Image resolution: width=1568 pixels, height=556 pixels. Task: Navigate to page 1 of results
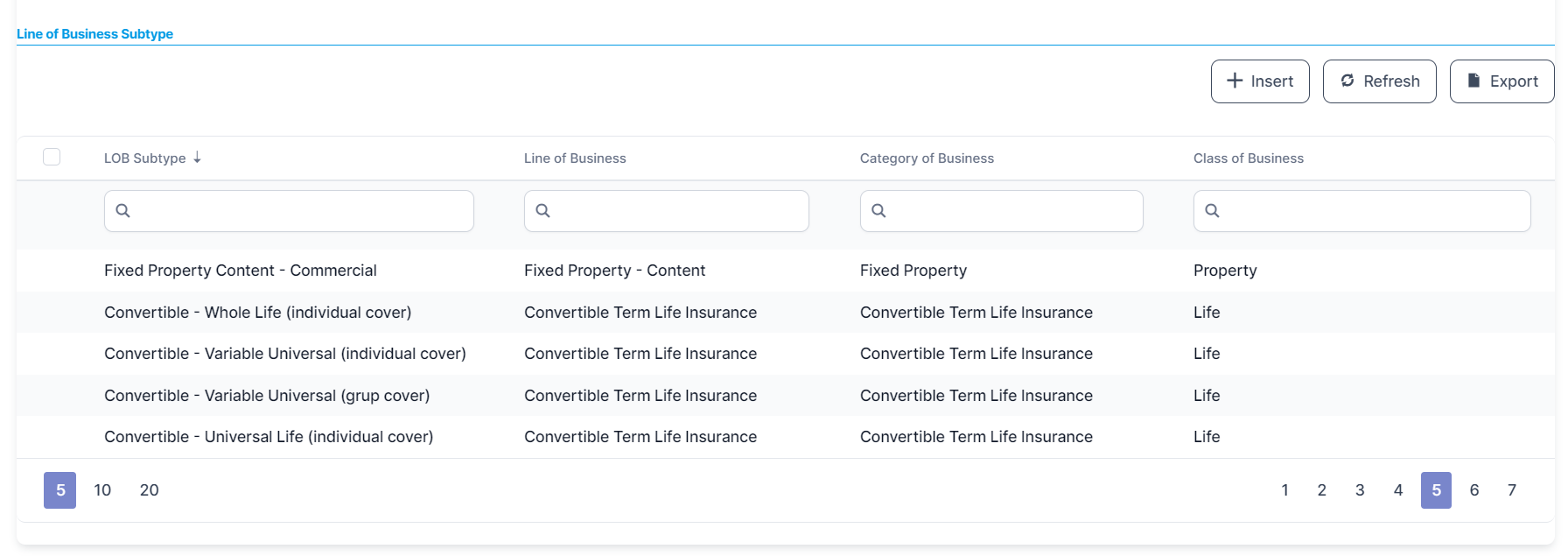[x=1284, y=490]
